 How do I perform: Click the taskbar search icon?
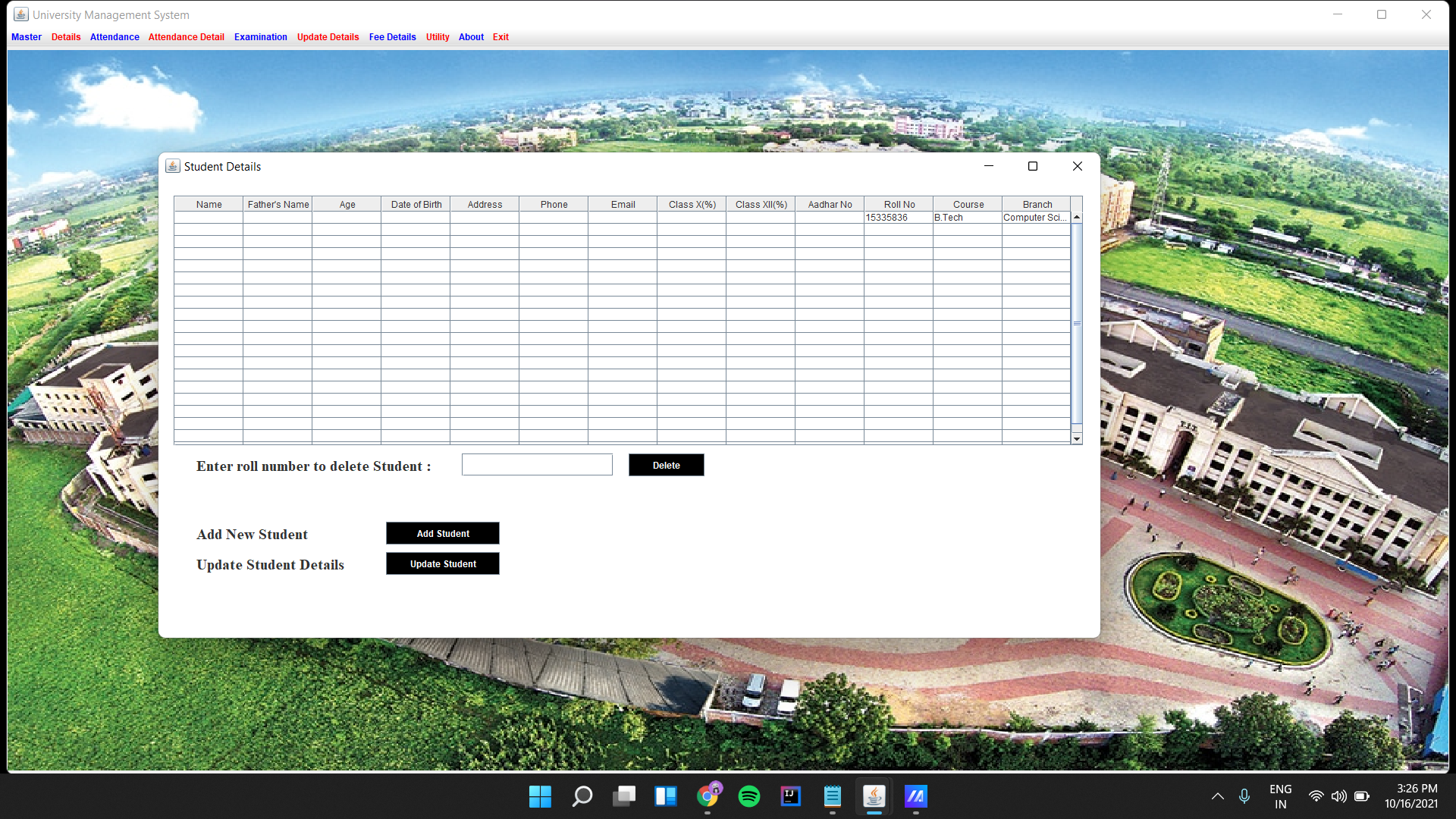[x=582, y=796]
